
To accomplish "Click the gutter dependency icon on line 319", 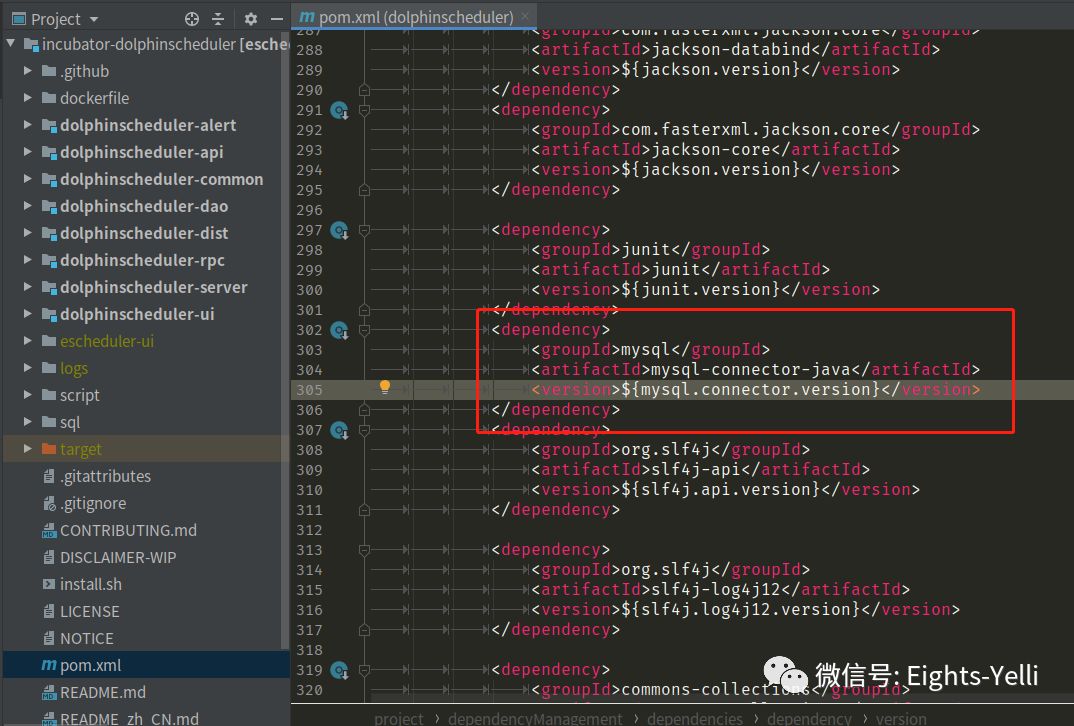I will (340, 670).
